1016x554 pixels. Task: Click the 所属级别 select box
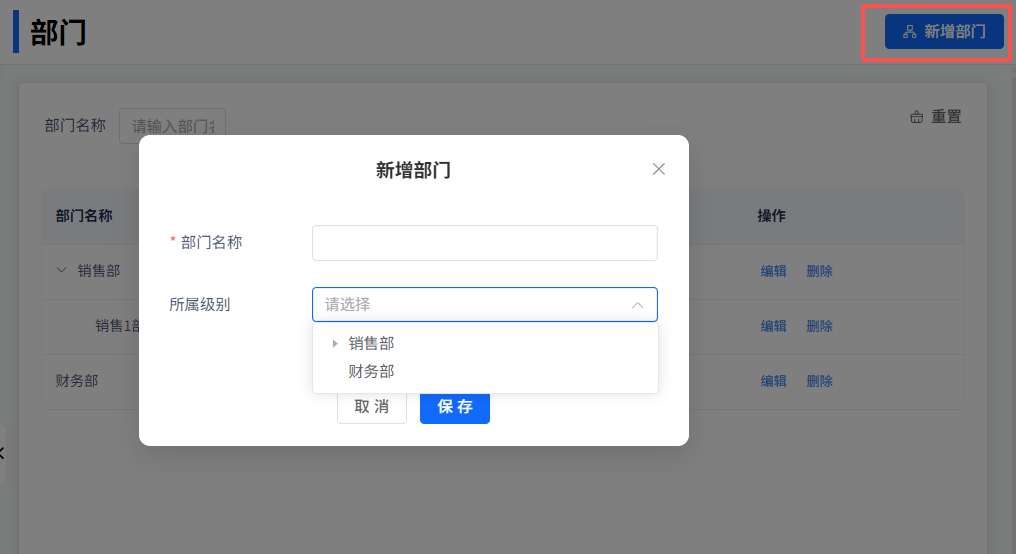(470, 305)
